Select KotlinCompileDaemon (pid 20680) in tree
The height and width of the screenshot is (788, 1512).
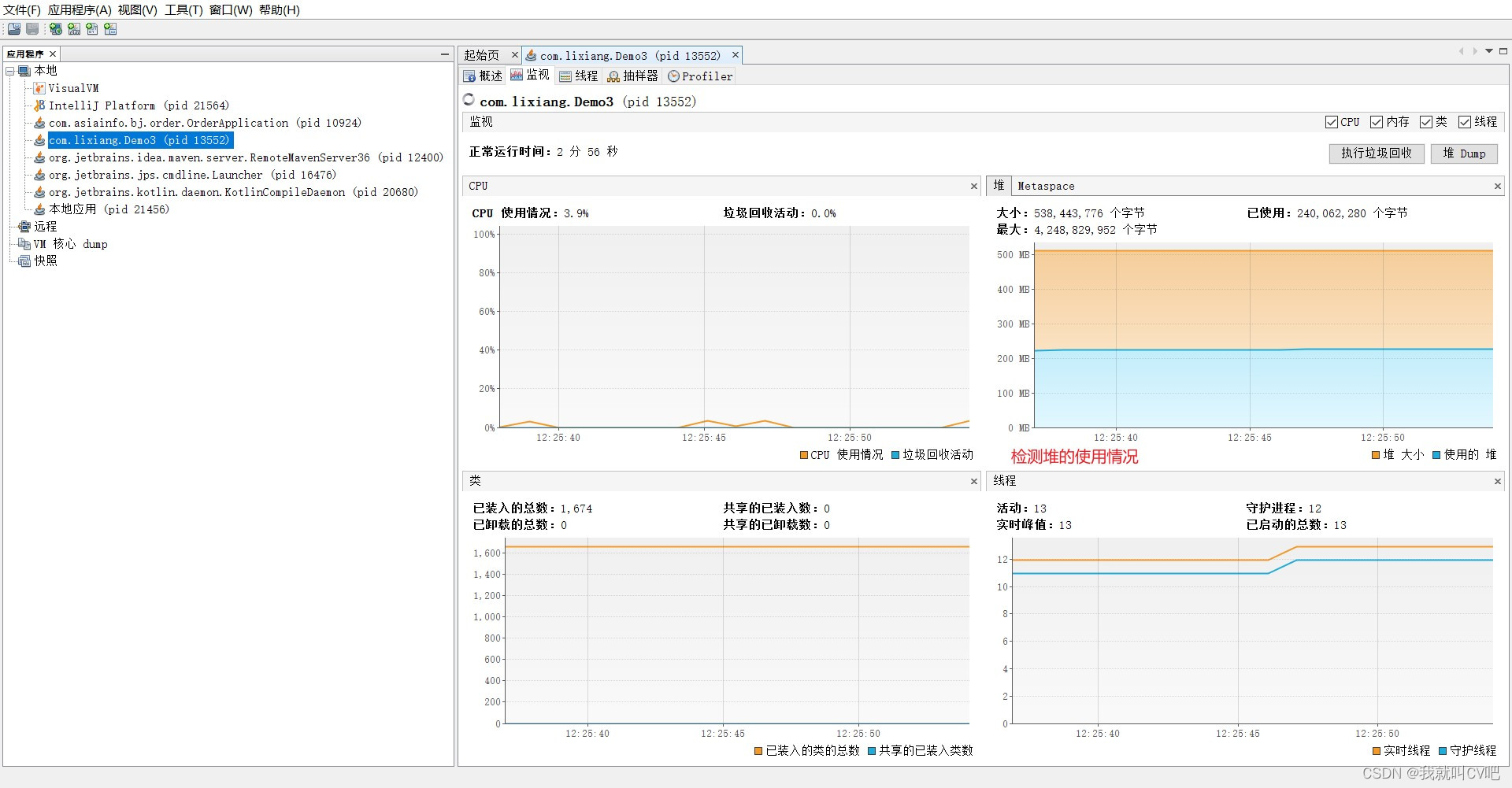pyautogui.click(x=233, y=192)
